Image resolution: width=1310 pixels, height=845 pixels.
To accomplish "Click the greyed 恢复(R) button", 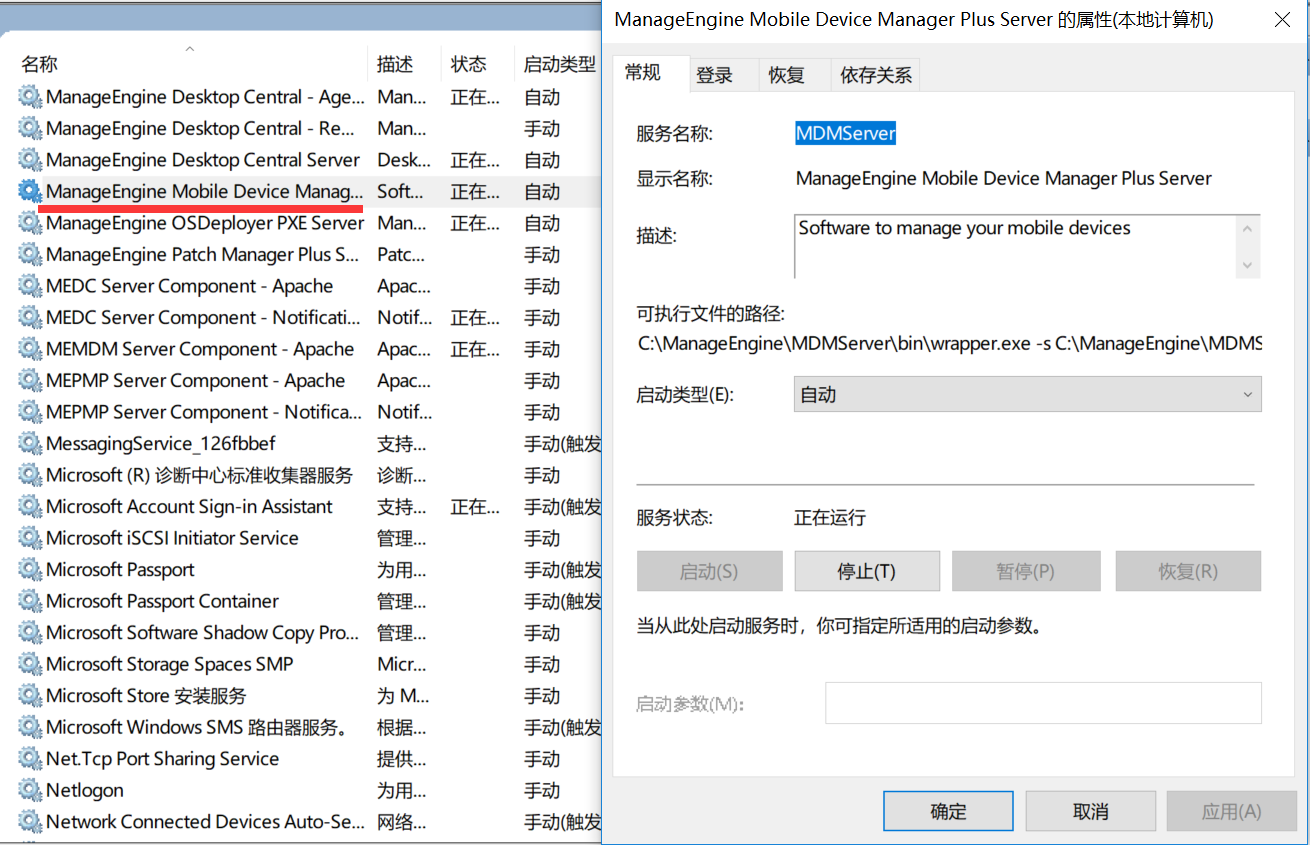I will [1188, 571].
